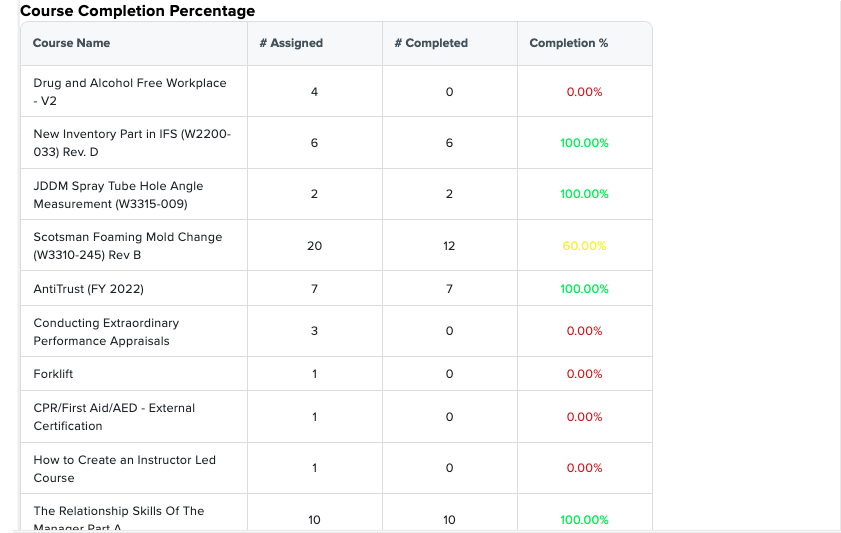Select the AntiTrust (FY 2022) course
Screen dimensions: 841x533
88,289
